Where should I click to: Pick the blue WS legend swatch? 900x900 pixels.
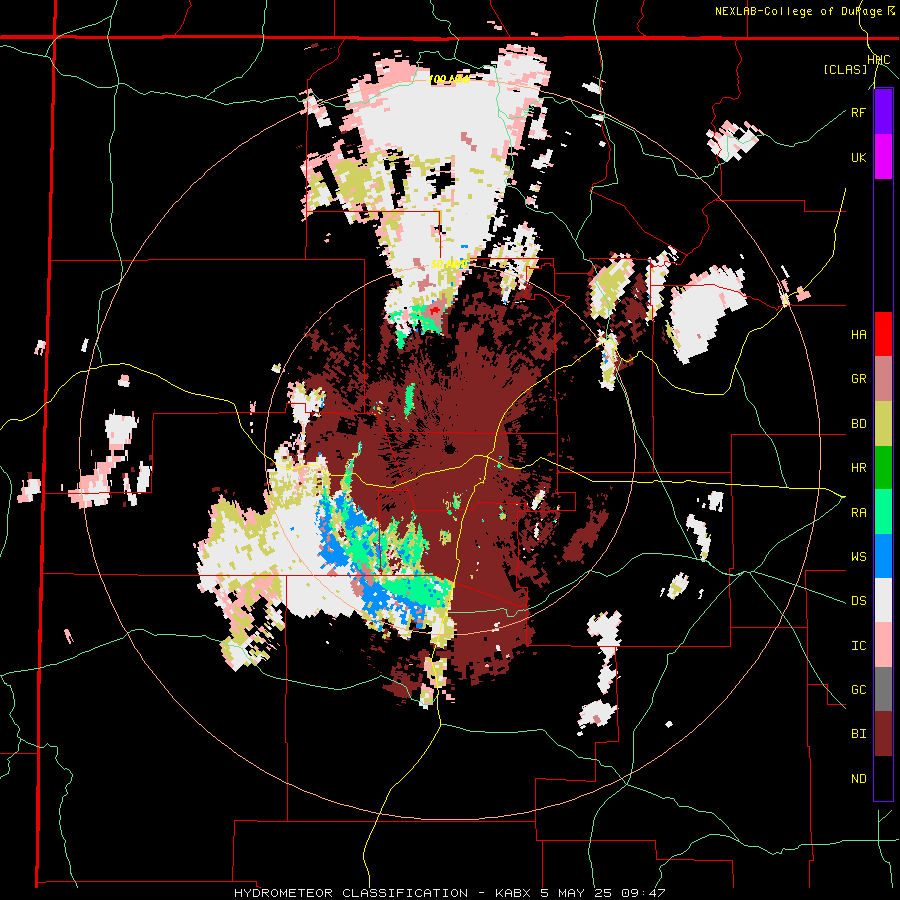point(883,556)
